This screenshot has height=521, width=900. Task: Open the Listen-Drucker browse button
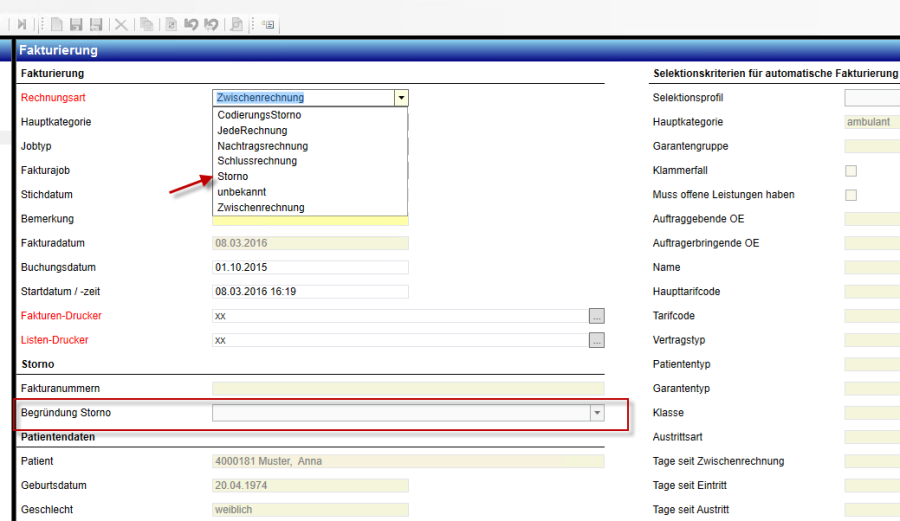click(x=597, y=340)
